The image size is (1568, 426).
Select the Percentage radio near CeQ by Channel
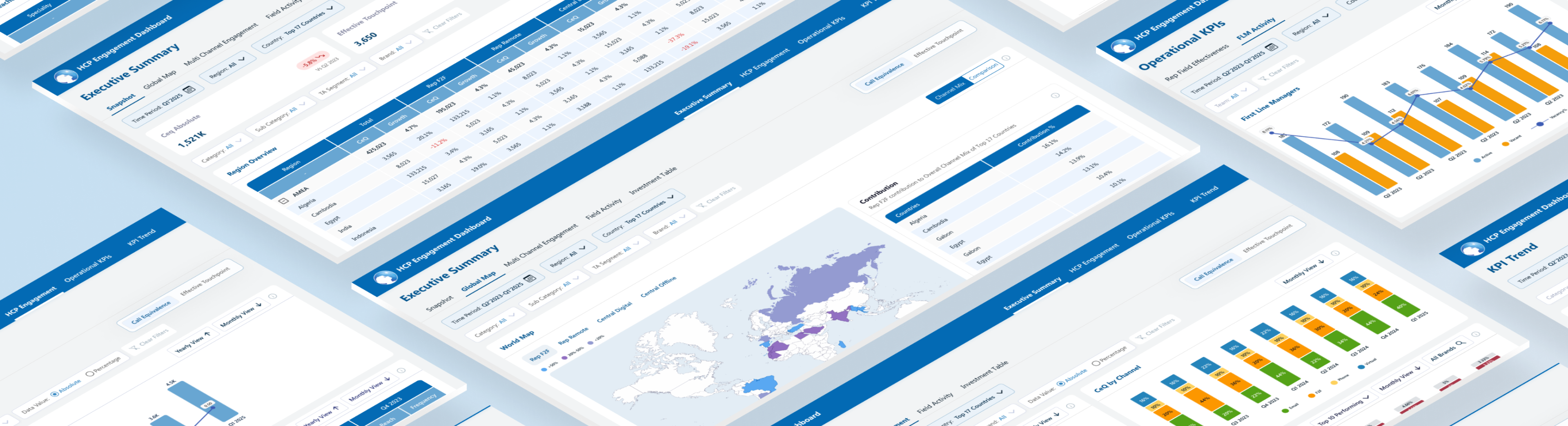click(1096, 363)
